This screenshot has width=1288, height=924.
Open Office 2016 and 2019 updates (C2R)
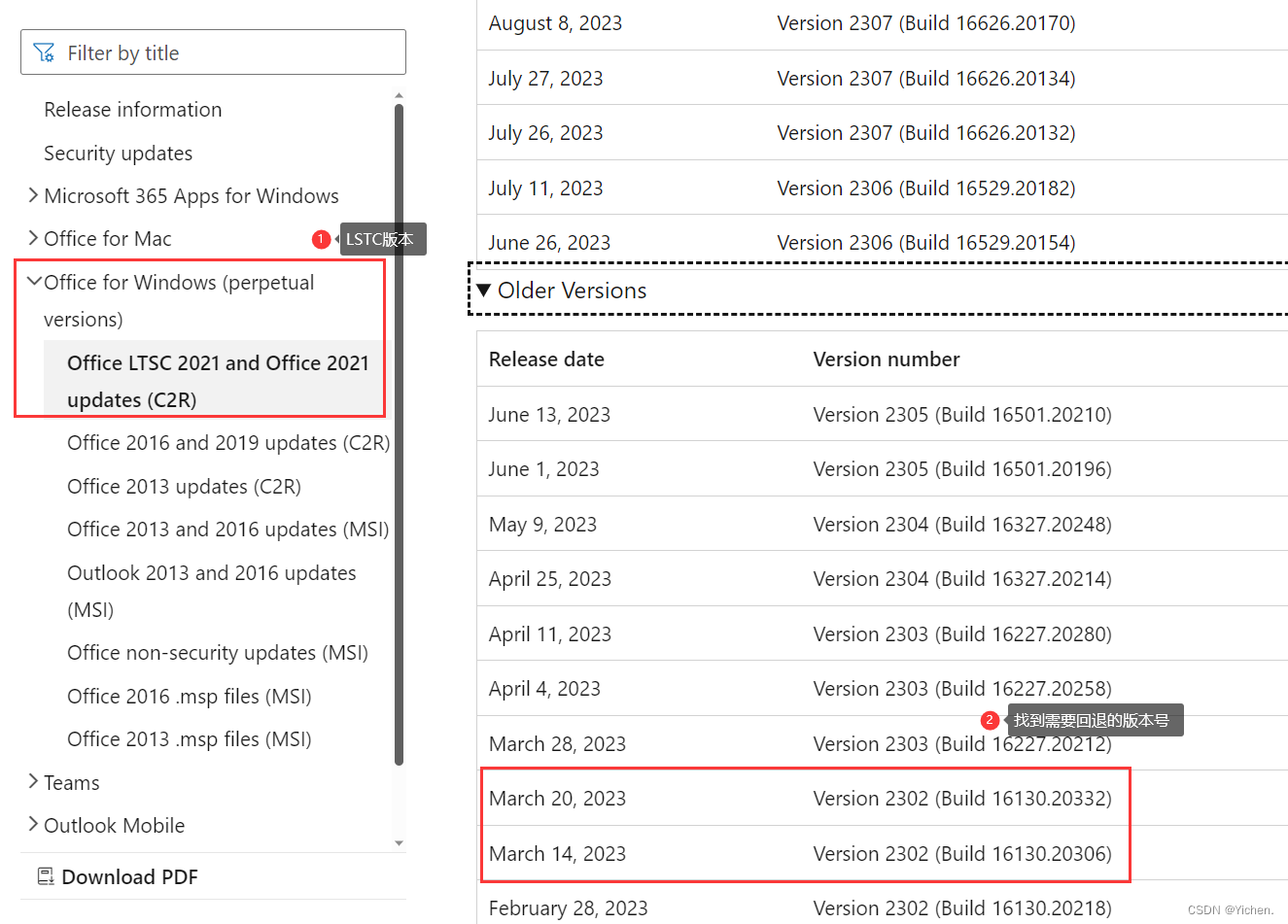[x=228, y=443]
